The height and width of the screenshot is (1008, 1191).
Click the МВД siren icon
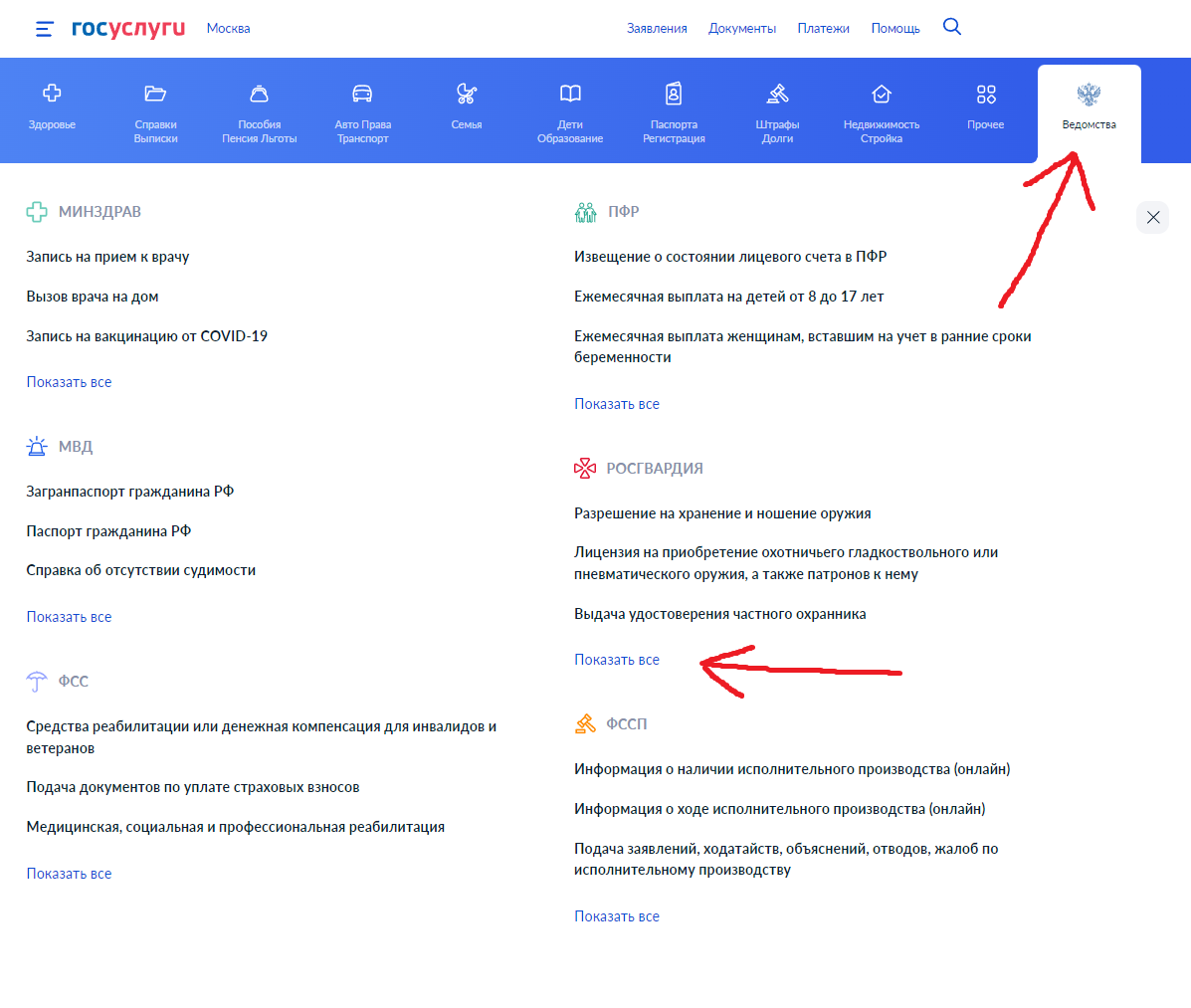click(37, 447)
